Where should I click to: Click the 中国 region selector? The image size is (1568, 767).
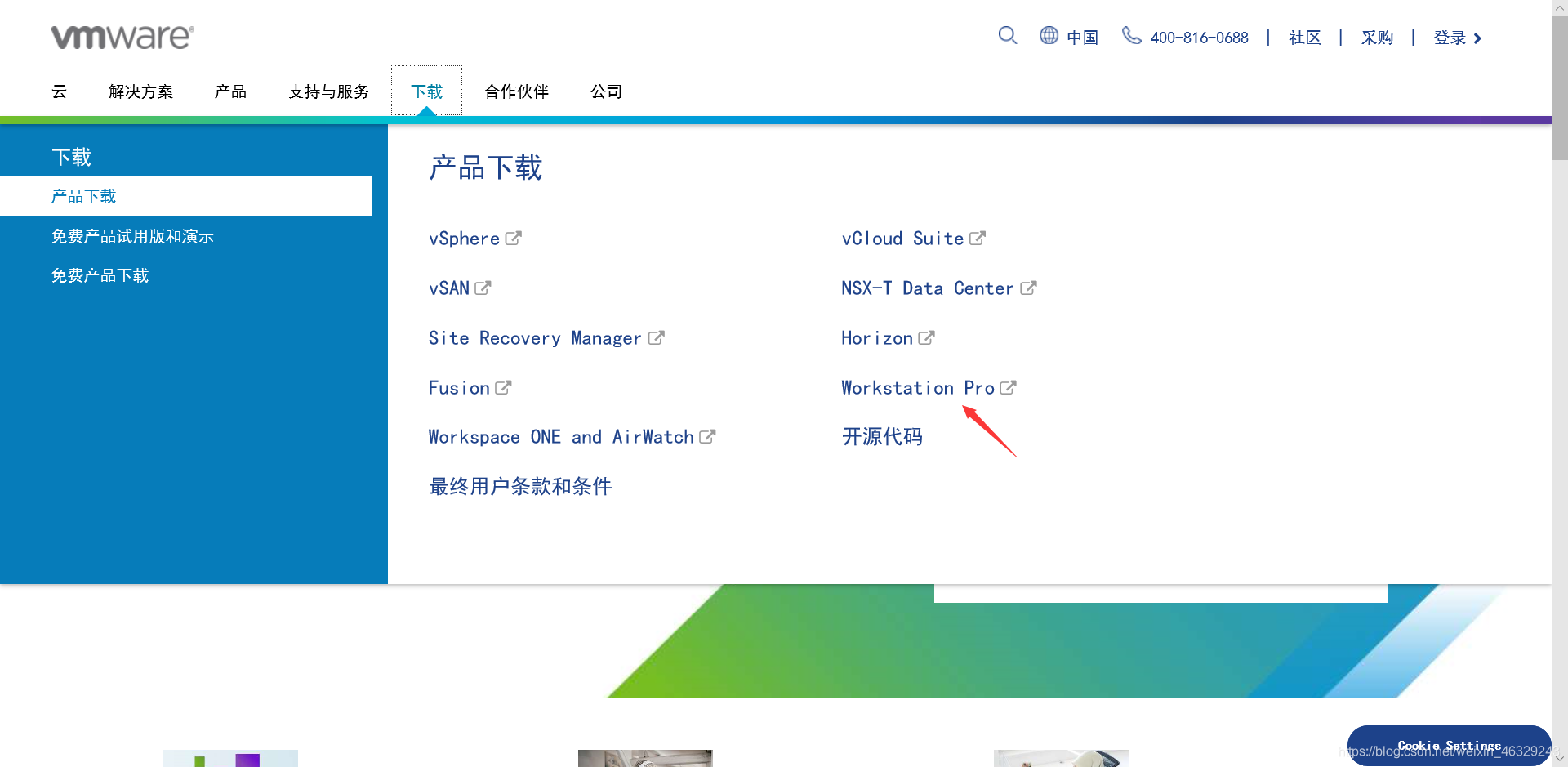click(x=1082, y=38)
